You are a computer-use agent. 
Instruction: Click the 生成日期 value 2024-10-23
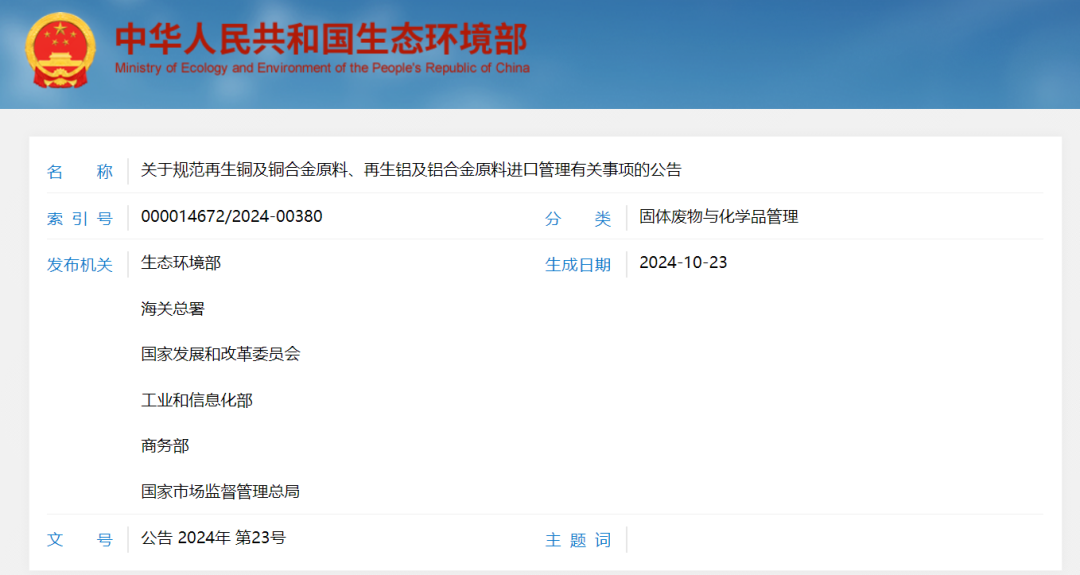point(683,262)
